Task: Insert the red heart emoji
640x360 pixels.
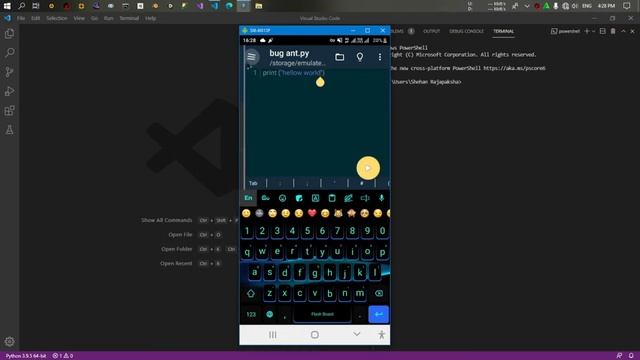Action: coord(312,213)
